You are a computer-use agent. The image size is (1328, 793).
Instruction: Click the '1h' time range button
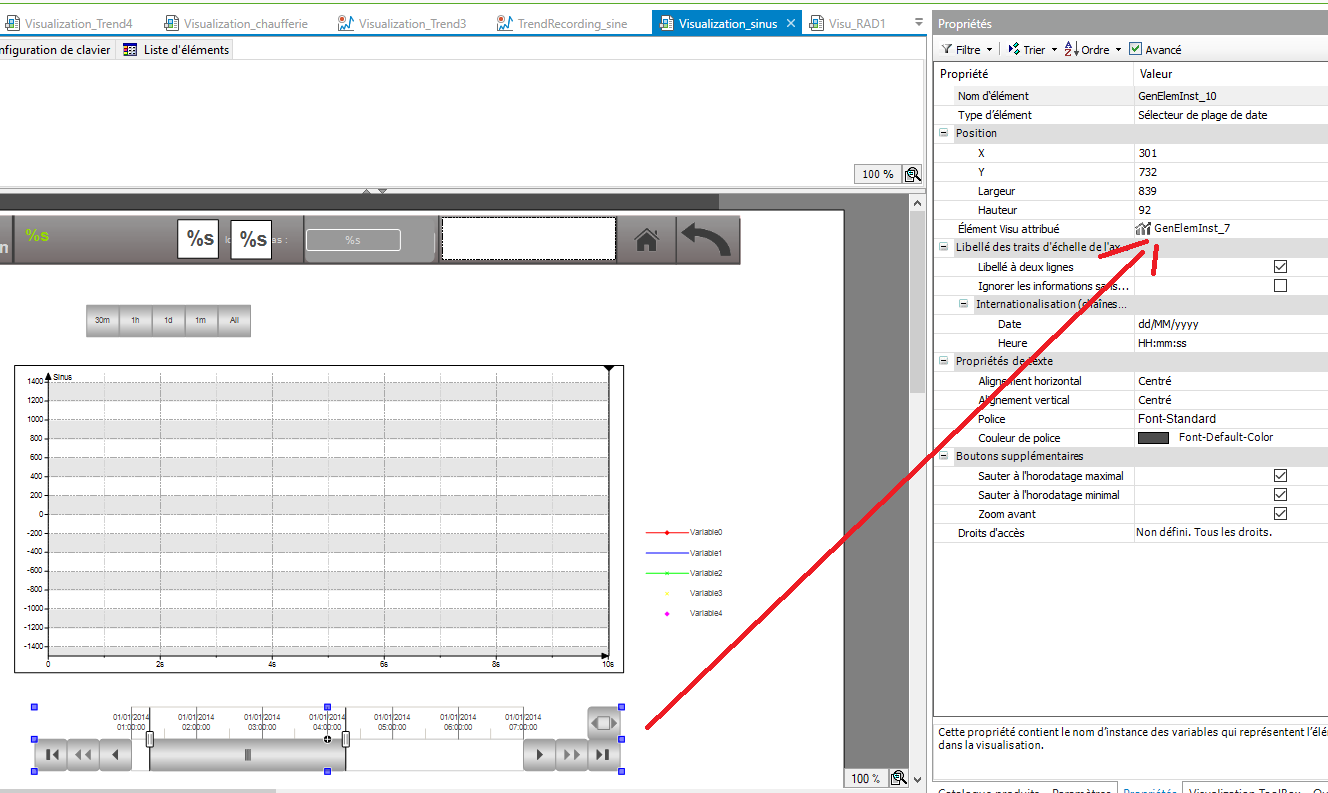click(135, 321)
